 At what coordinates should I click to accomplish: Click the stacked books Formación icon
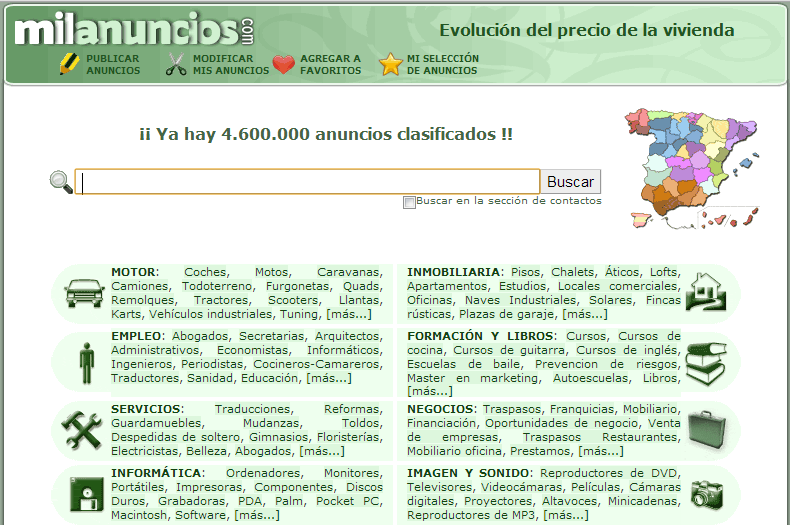(706, 363)
